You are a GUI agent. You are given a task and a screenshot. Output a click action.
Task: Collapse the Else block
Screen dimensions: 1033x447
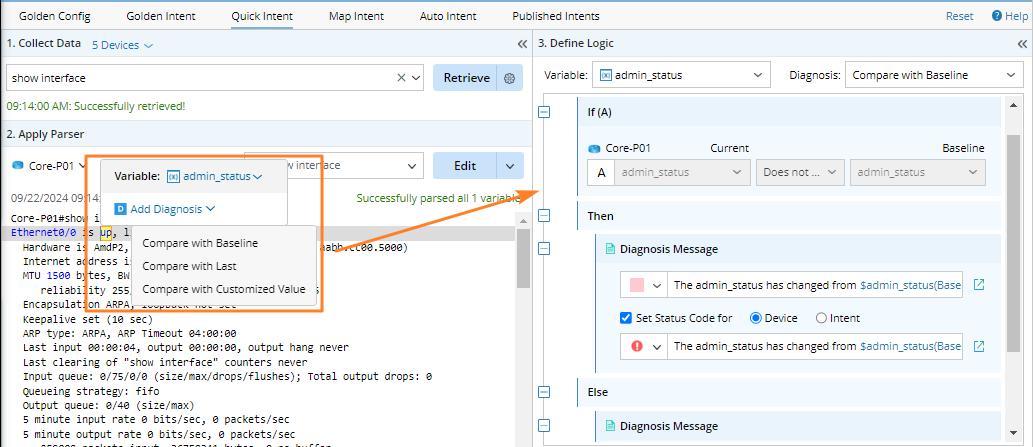click(x=544, y=392)
